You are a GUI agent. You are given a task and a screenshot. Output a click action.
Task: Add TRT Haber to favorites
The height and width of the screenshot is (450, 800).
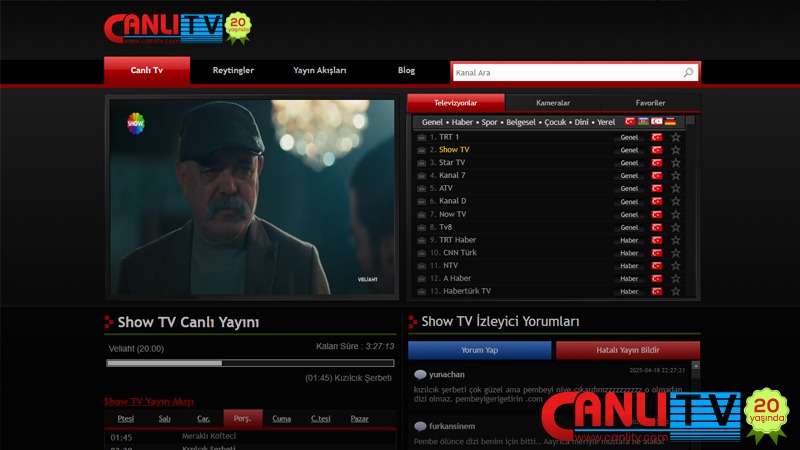click(676, 240)
